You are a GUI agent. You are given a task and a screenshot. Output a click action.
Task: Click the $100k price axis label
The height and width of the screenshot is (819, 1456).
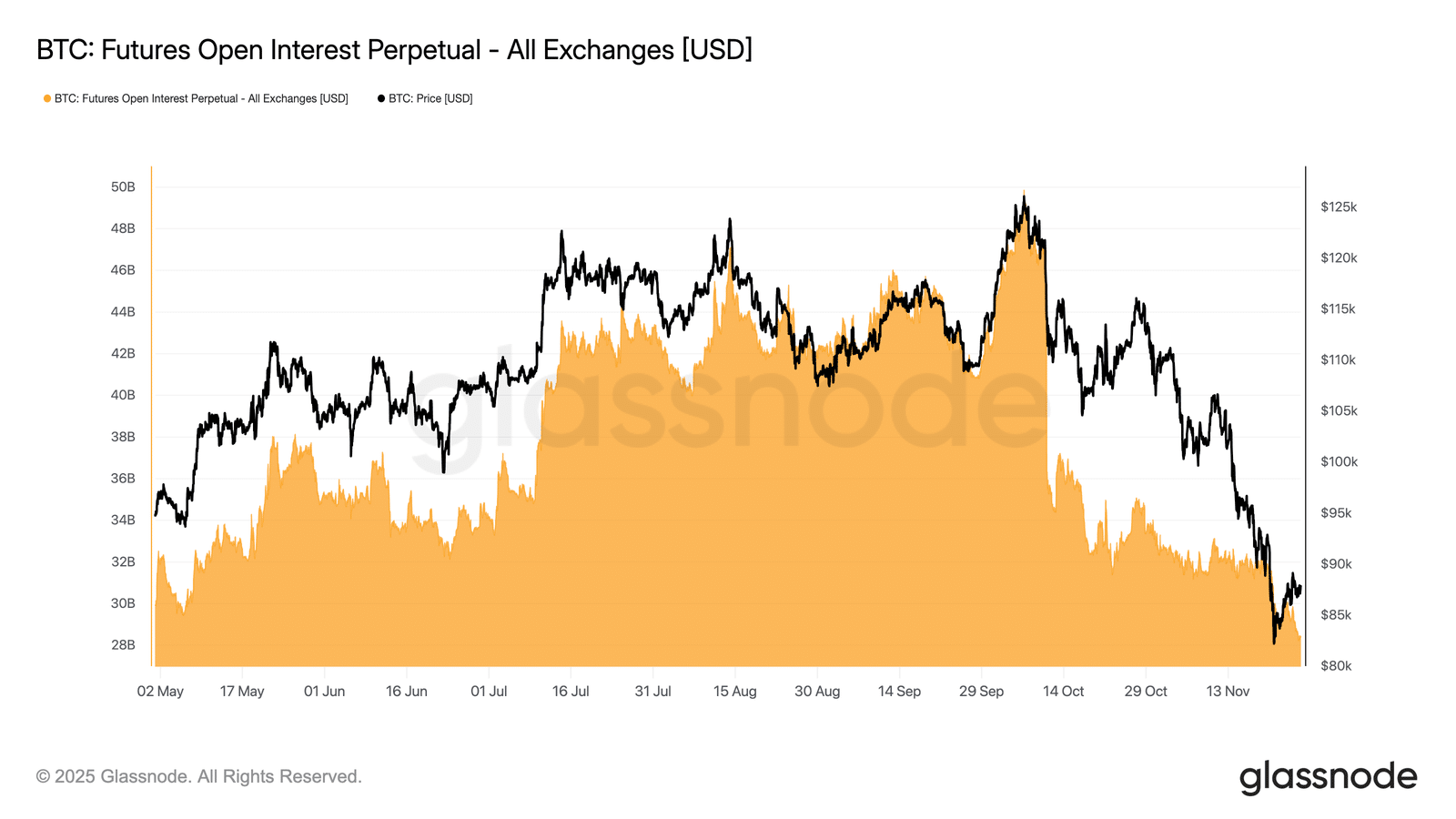[x=1339, y=461]
